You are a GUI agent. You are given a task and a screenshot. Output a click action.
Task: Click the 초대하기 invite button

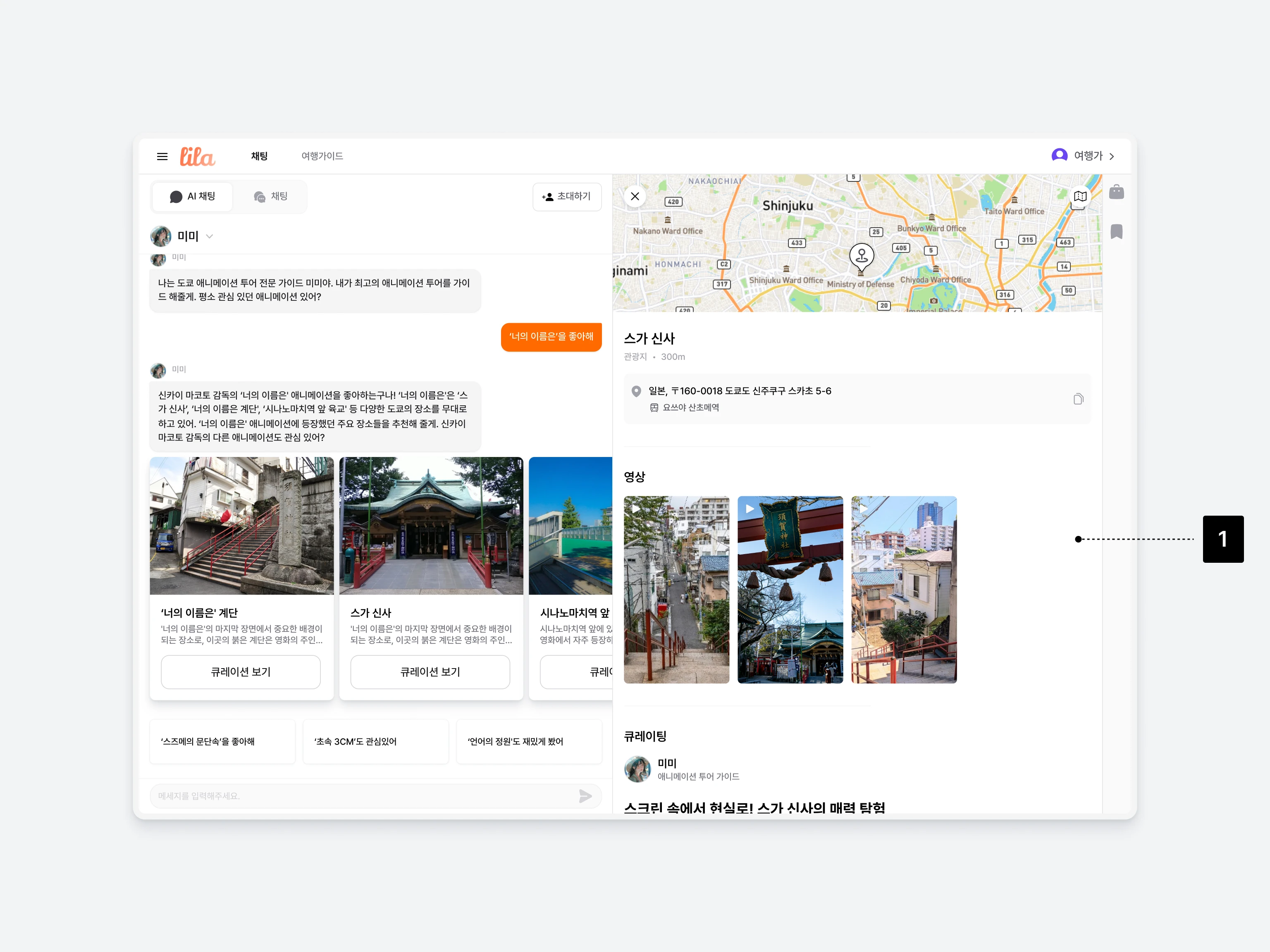[x=567, y=197]
